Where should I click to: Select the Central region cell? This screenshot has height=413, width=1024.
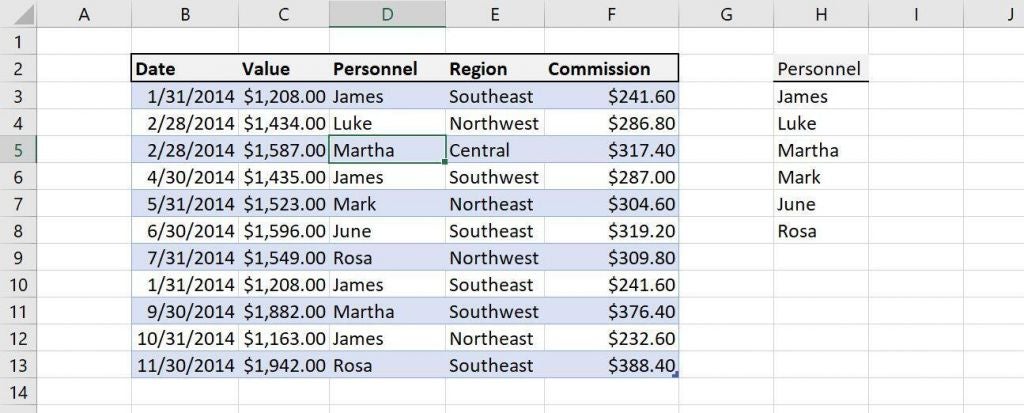[x=495, y=150]
